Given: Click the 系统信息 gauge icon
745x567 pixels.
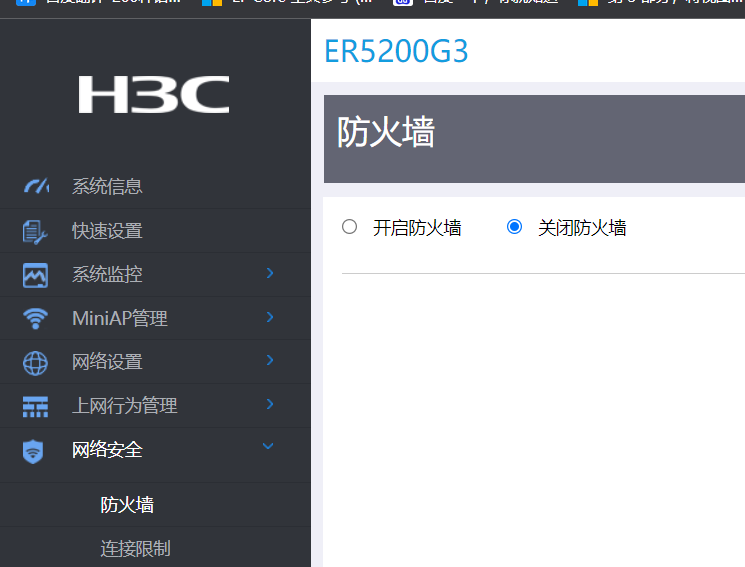Looking at the screenshot, I should [x=36, y=186].
